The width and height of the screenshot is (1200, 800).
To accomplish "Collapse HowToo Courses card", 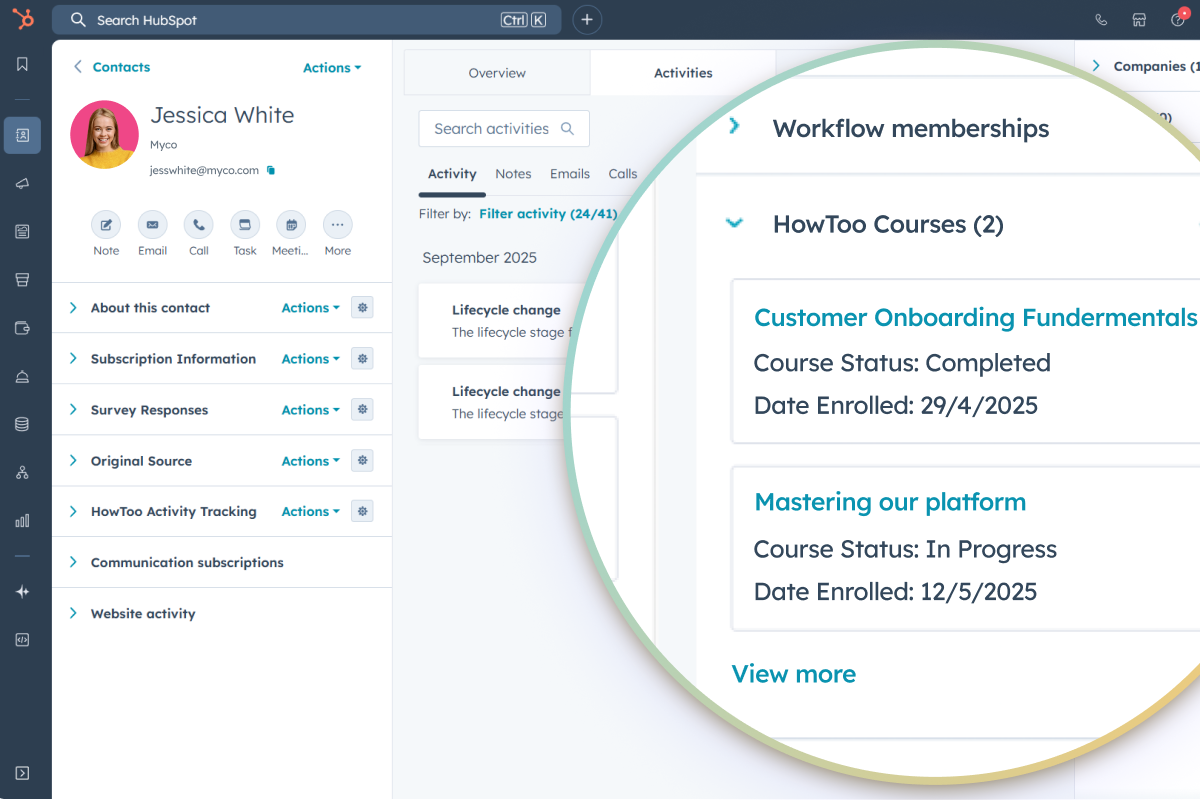I will tap(735, 223).
